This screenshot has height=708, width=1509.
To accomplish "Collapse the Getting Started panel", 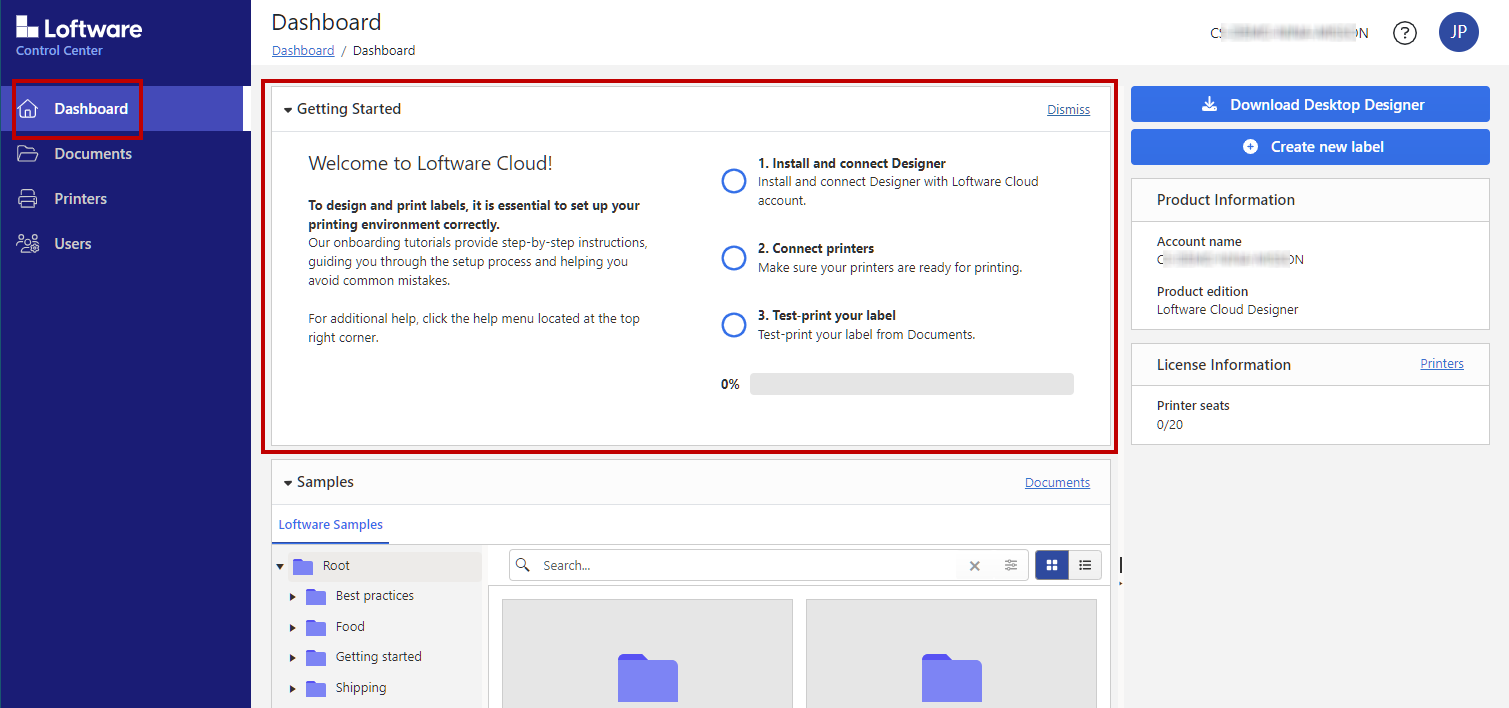I will [288, 110].
